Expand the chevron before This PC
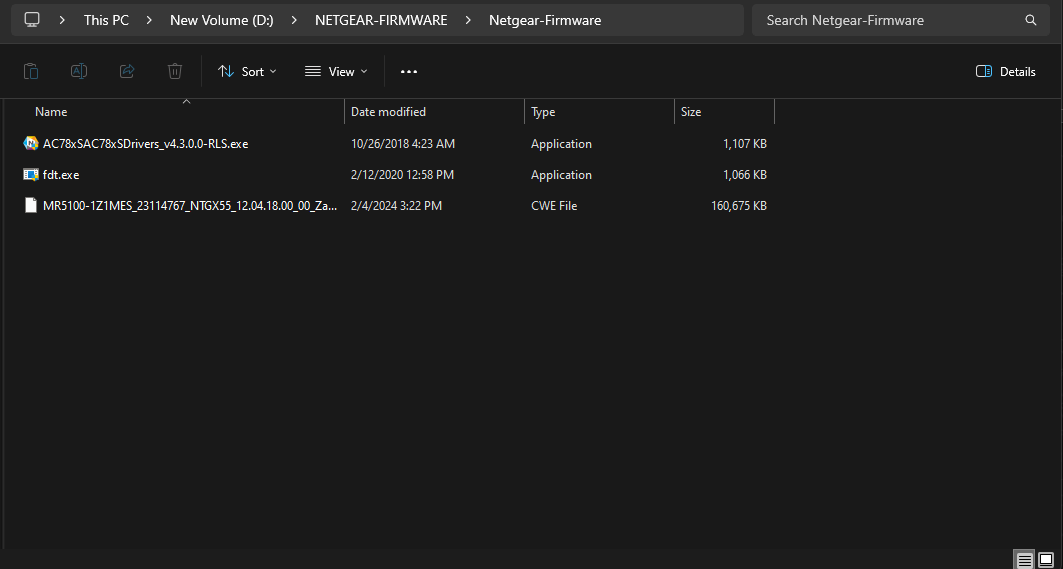1063x569 pixels. point(62,20)
